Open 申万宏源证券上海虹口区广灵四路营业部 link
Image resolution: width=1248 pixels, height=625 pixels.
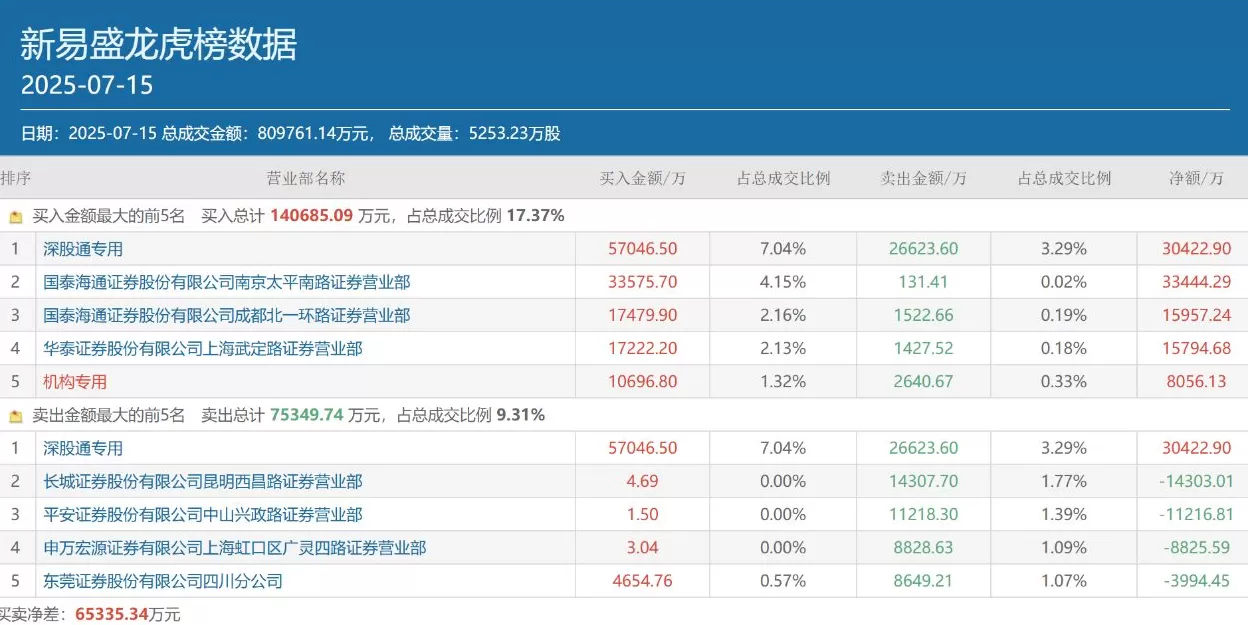tap(235, 547)
